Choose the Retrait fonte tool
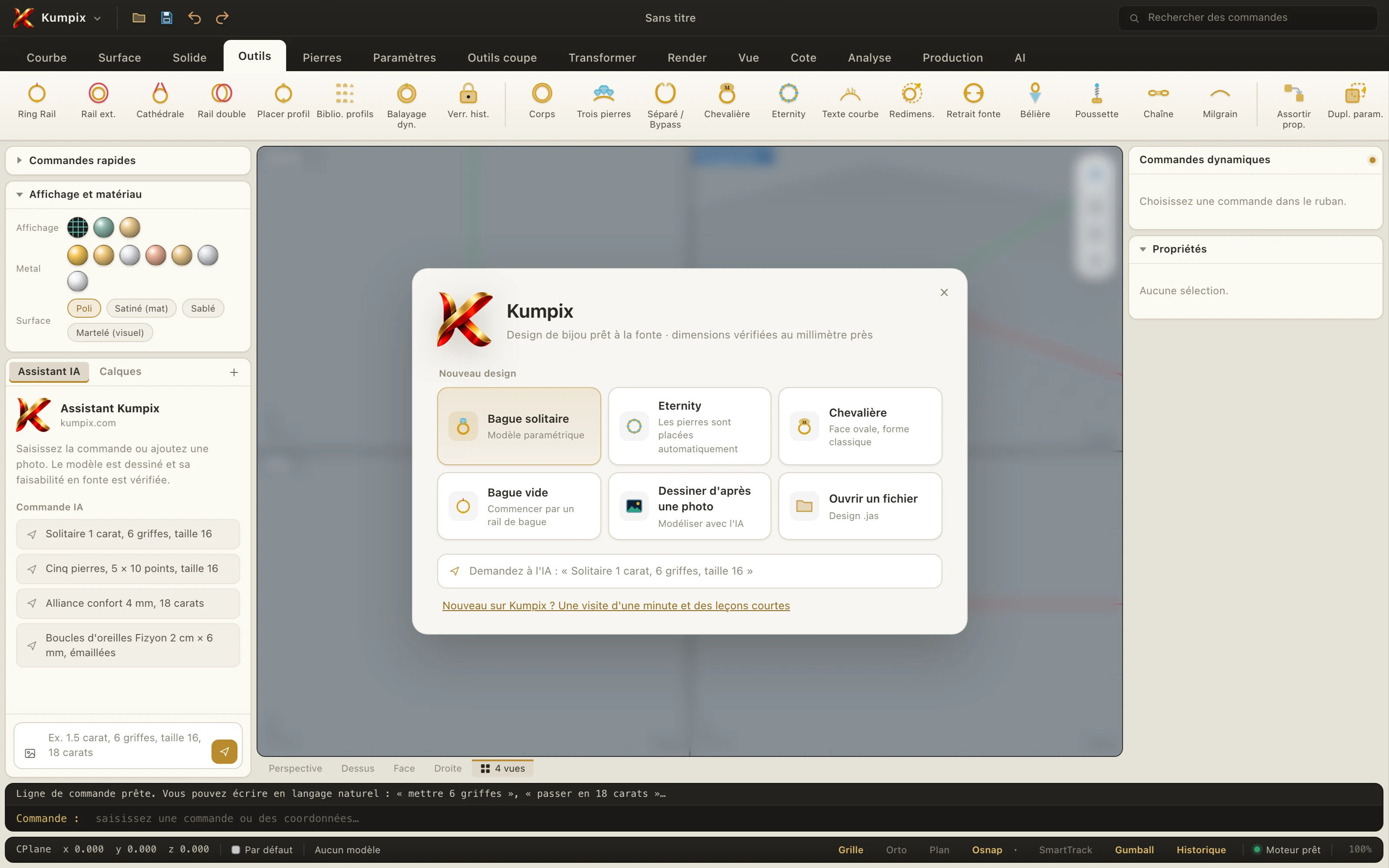 (x=974, y=101)
